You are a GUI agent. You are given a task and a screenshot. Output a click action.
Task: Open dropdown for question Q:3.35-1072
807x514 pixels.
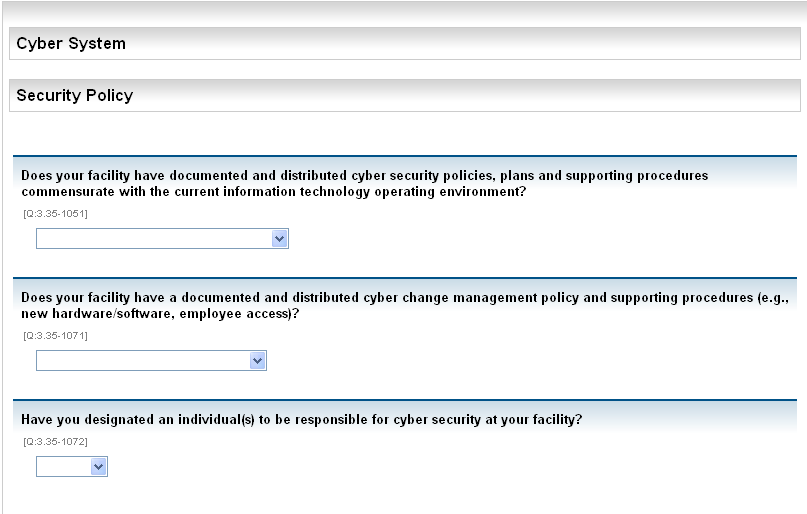pyautogui.click(x=72, y=467)
